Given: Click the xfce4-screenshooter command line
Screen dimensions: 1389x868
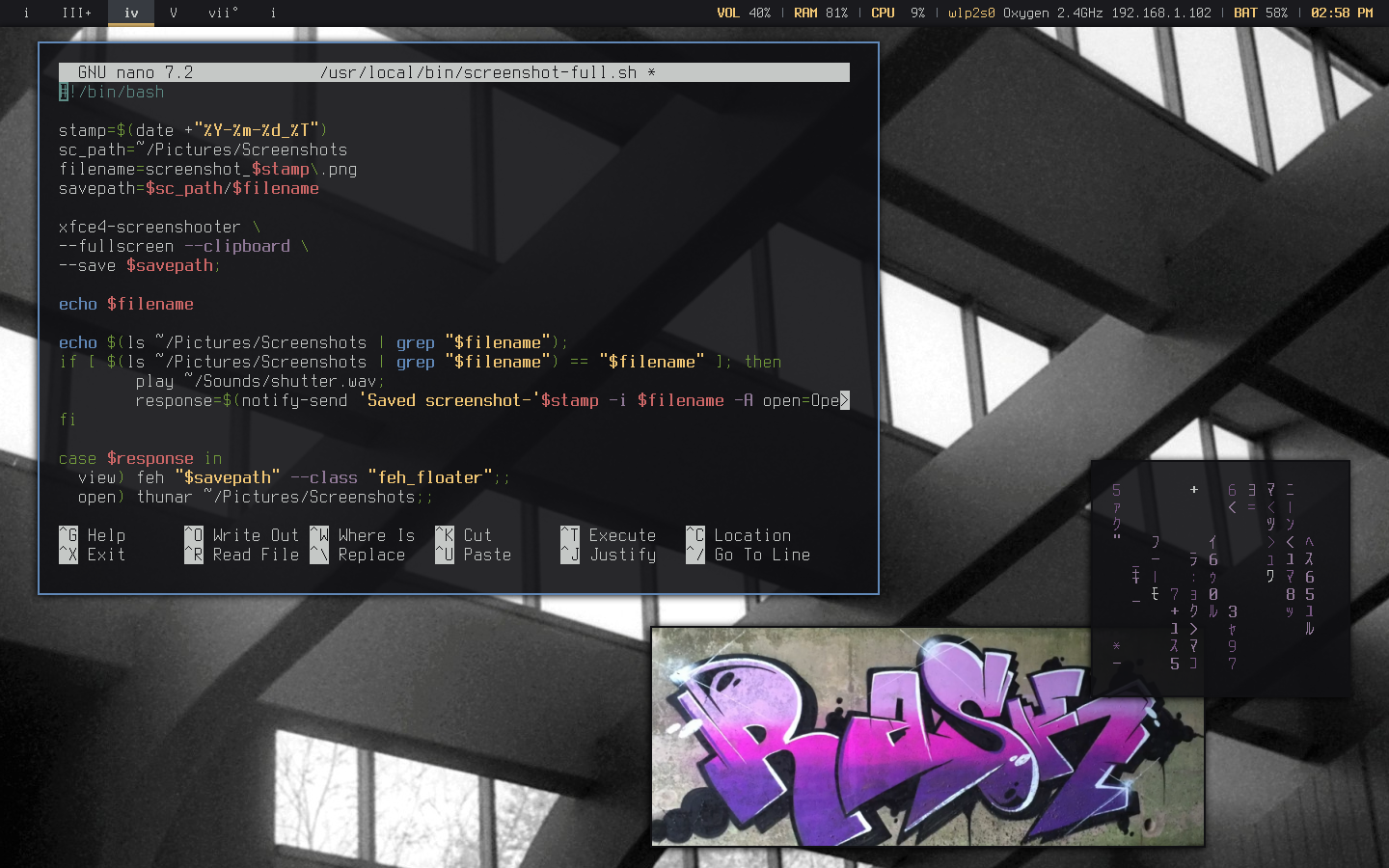Looking at the screenshot, I should coord(159,227).
